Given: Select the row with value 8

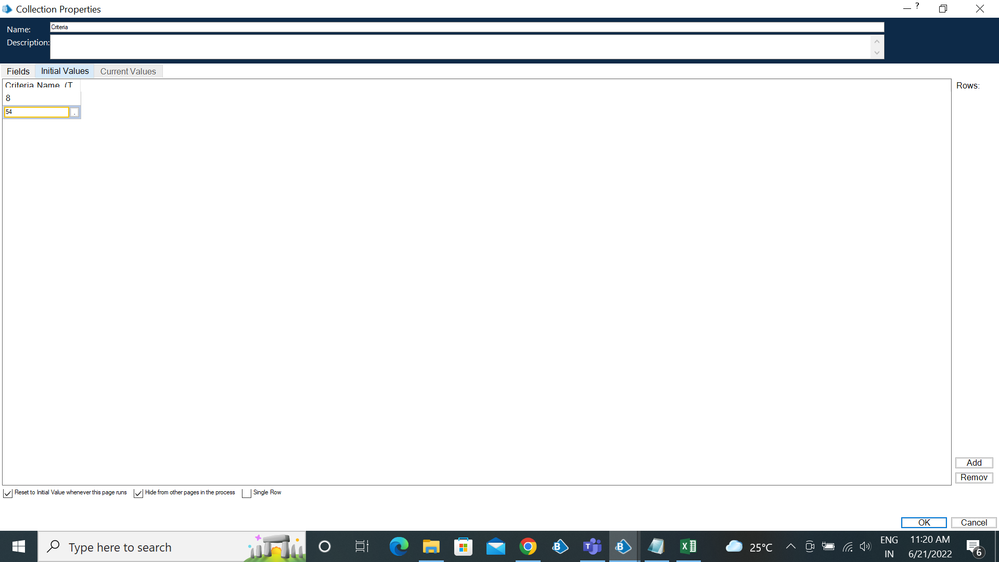Looking at the screenshot, I should (41, 98).
